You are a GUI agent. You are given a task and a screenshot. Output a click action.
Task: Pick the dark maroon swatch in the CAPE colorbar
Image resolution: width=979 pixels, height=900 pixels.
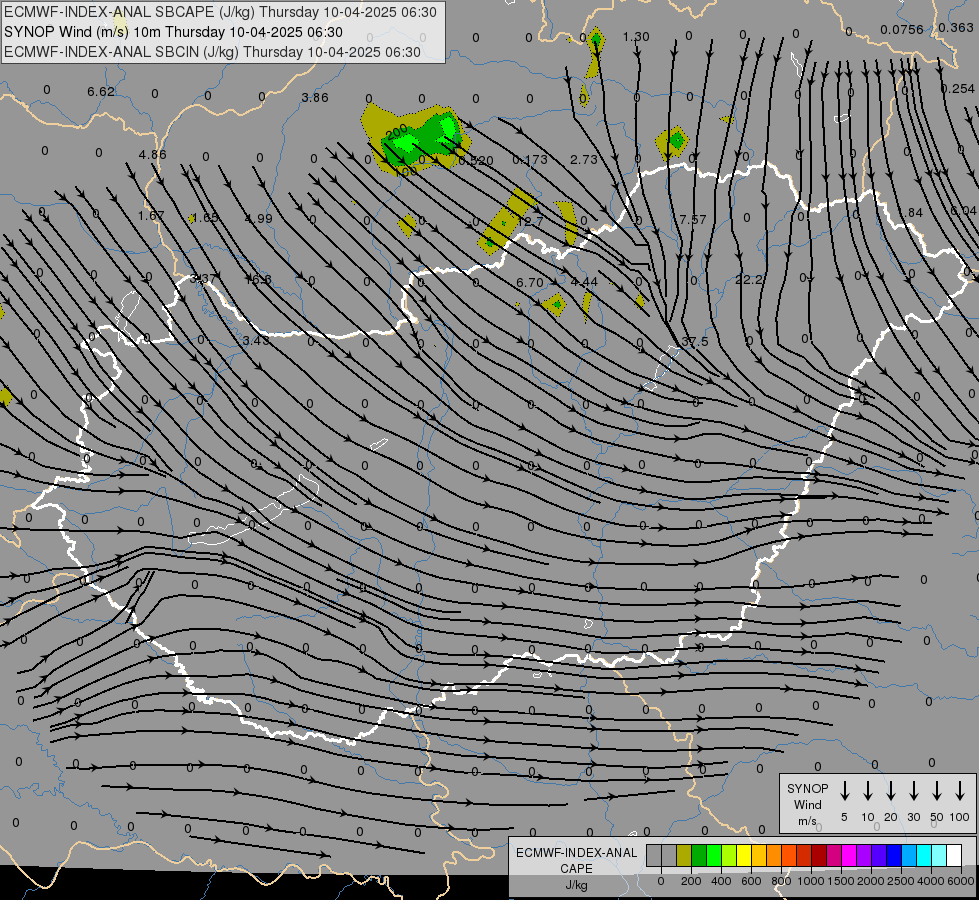pos(819,856)
